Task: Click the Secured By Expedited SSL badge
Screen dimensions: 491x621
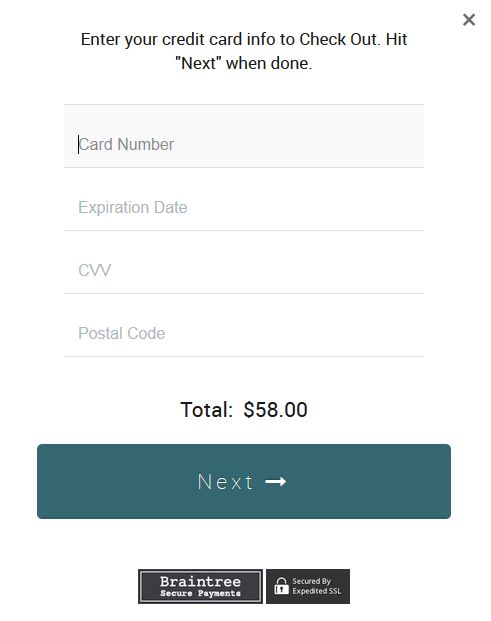Action: (308, 587)
